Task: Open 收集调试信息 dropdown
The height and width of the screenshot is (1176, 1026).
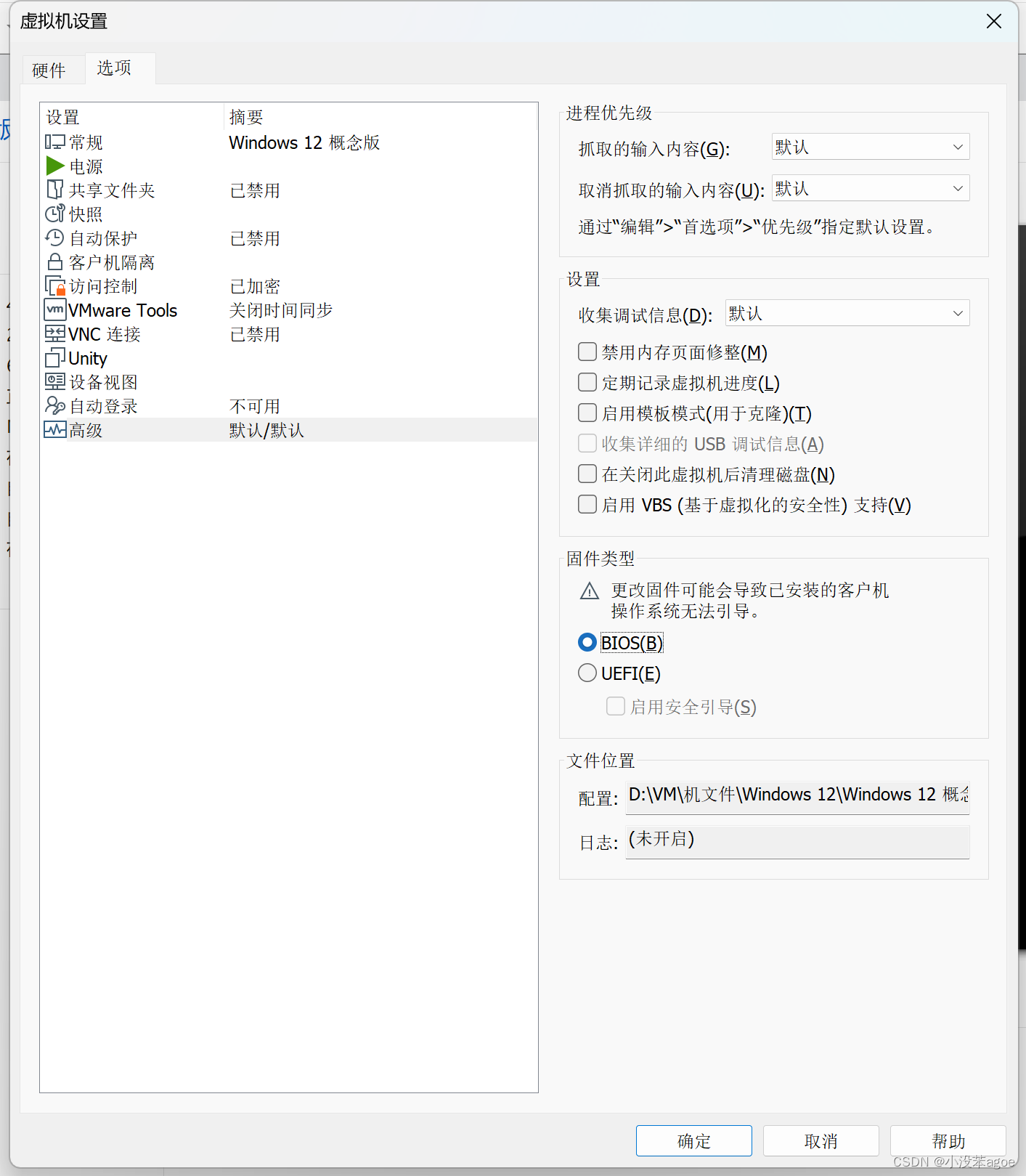Action: [x=847, y=314]
